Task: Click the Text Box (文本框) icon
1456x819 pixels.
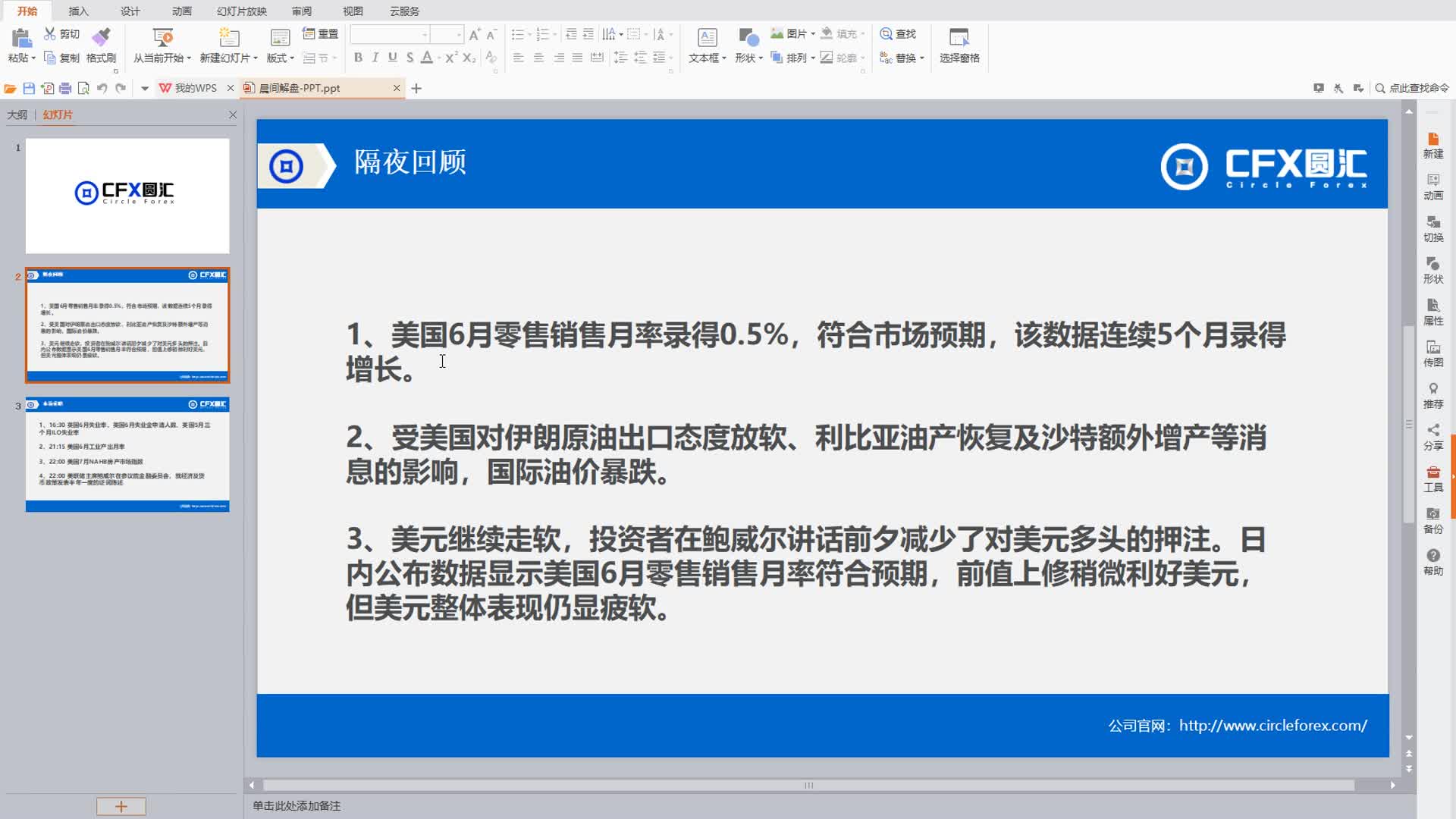Action: [707, 38]
